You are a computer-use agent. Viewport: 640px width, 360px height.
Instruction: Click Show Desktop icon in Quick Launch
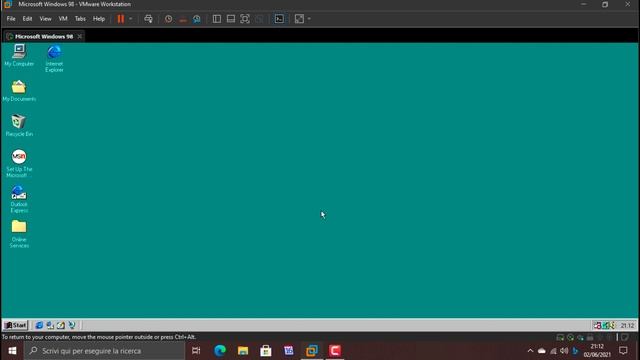click(x=61, y=325)
